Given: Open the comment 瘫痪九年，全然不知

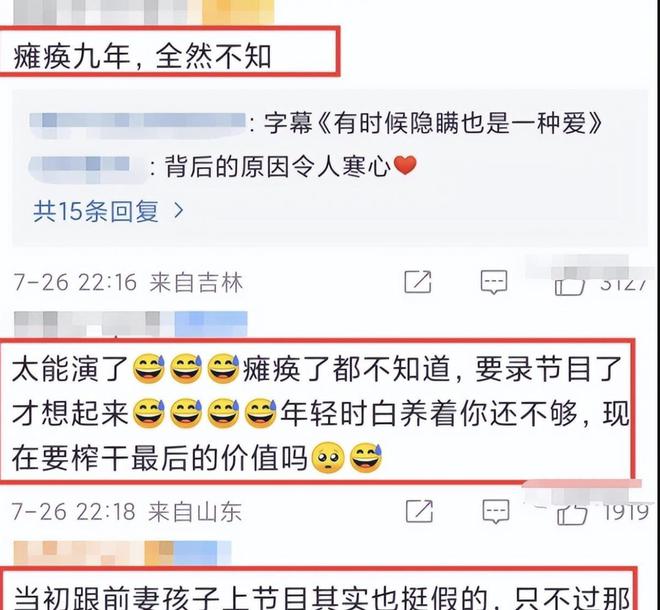Looking at the screenshot, I should pyautogui.click(x=142, y=56).
